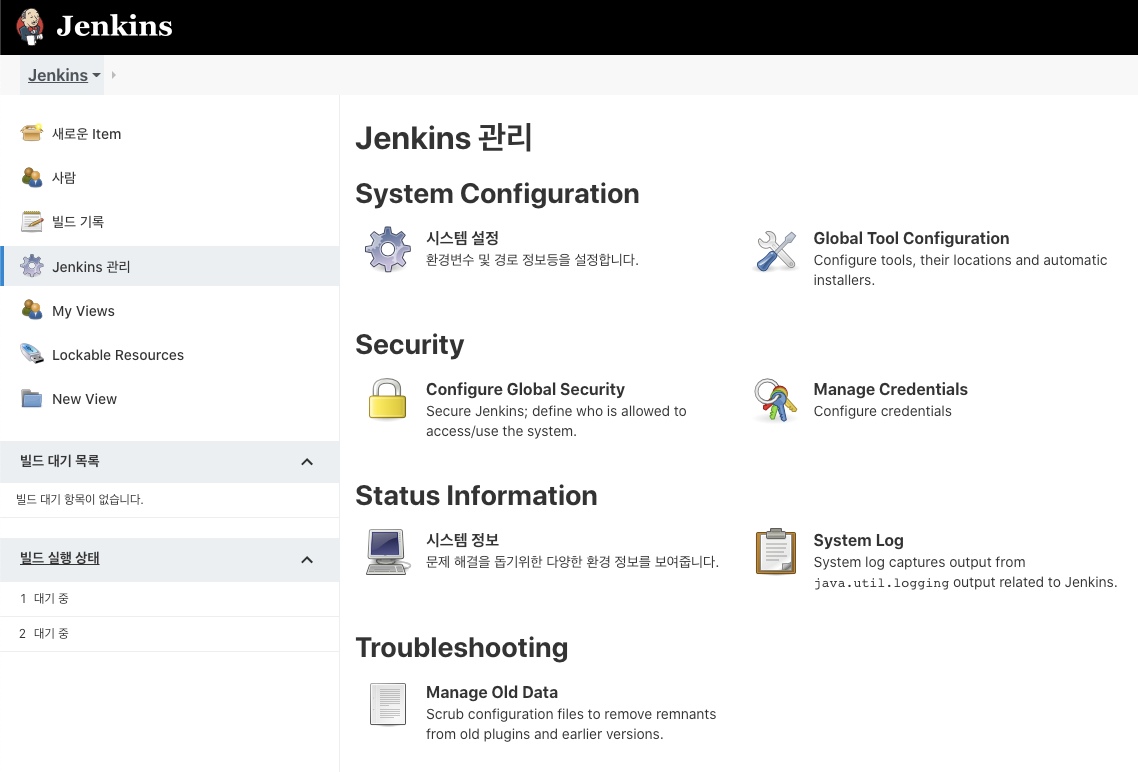Open the 사람 sidebar link
Image resolution: width=1138 pixels, height=772 pixels.
(64, 178)
